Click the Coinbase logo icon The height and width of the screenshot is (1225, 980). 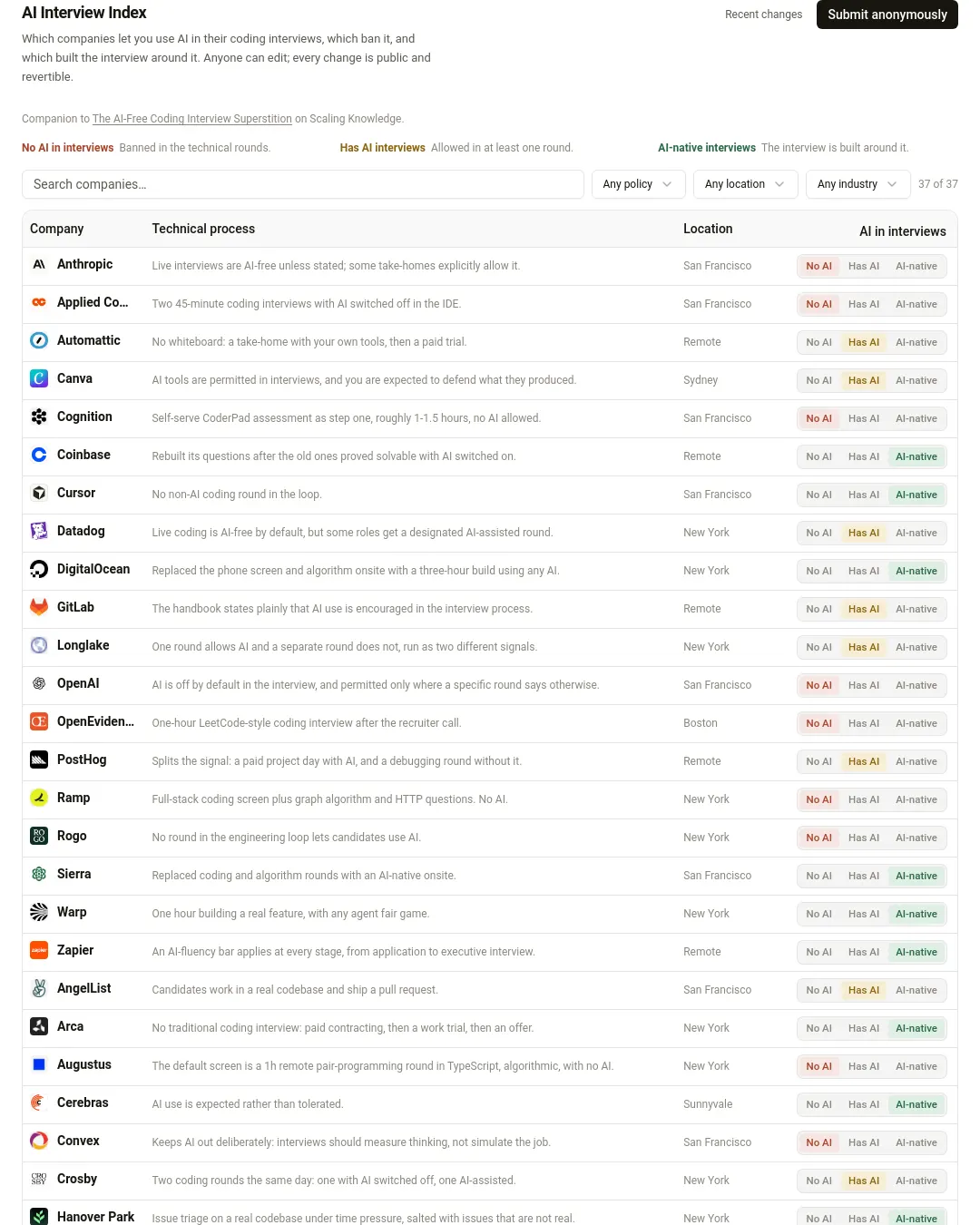(39, 455)
